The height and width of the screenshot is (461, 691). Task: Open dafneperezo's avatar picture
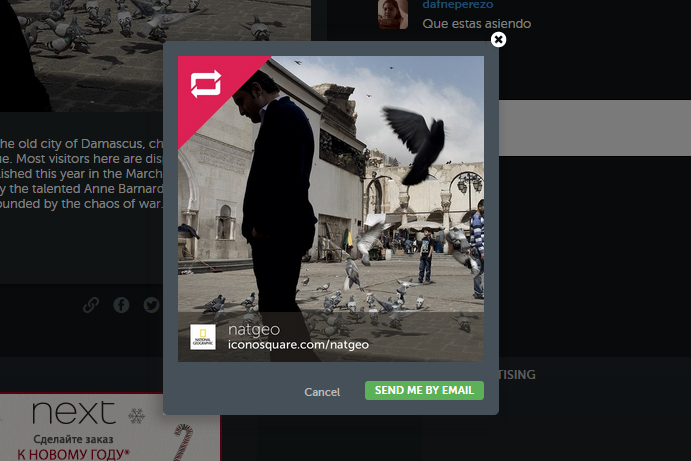click(392, 14)
